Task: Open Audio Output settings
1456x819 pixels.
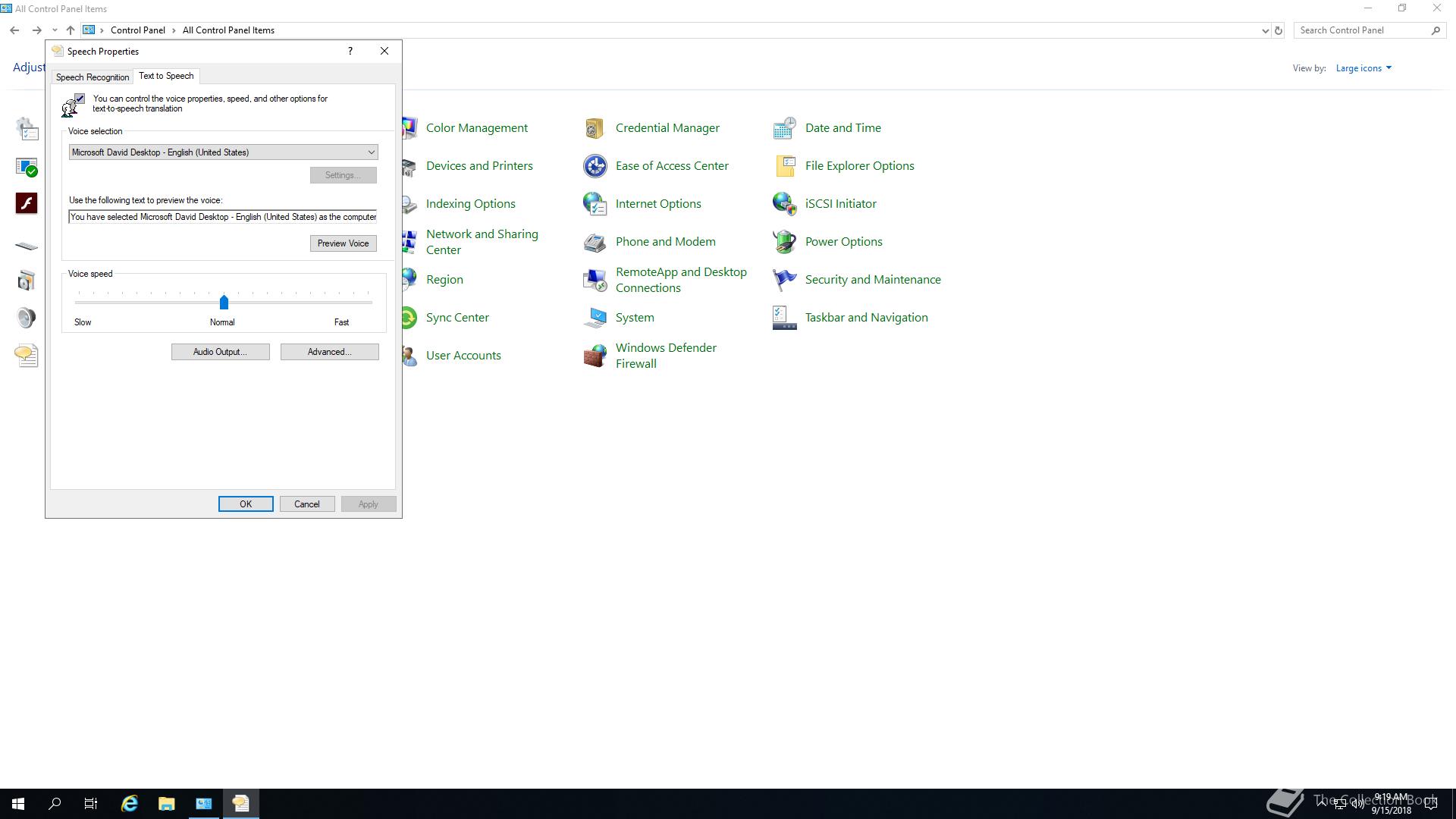Action: (220, 352)
